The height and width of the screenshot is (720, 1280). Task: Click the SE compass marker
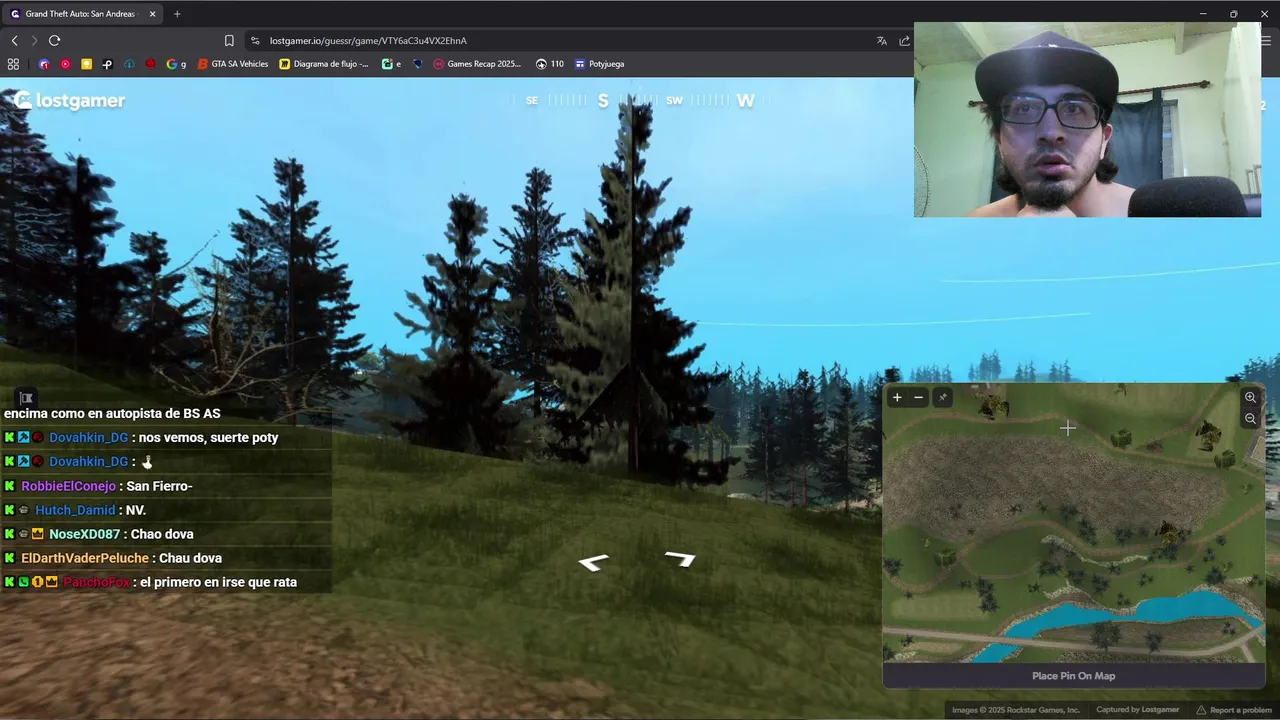pos(532,100)
